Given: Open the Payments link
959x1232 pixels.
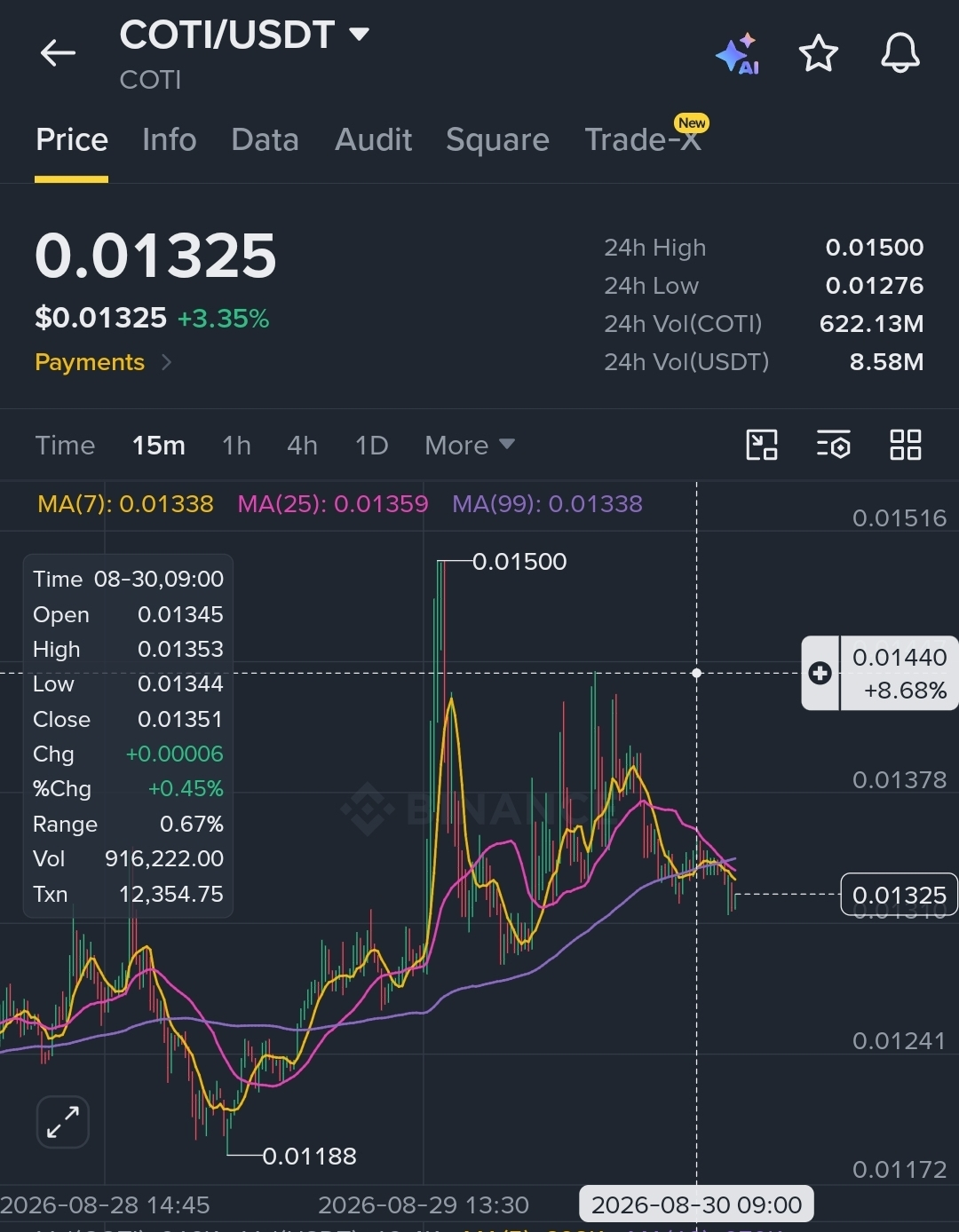Looking at the screenshot, I should click(90, 362).
